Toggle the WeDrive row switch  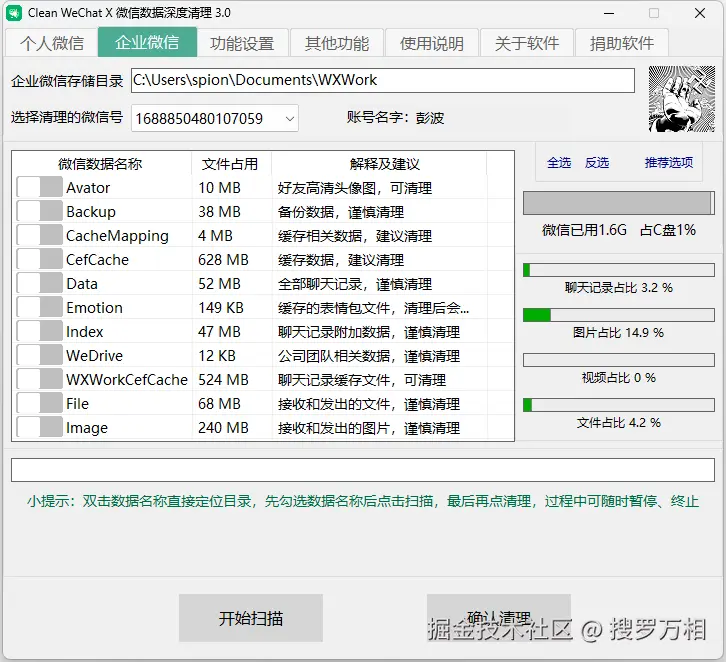(x=39, y=356)
